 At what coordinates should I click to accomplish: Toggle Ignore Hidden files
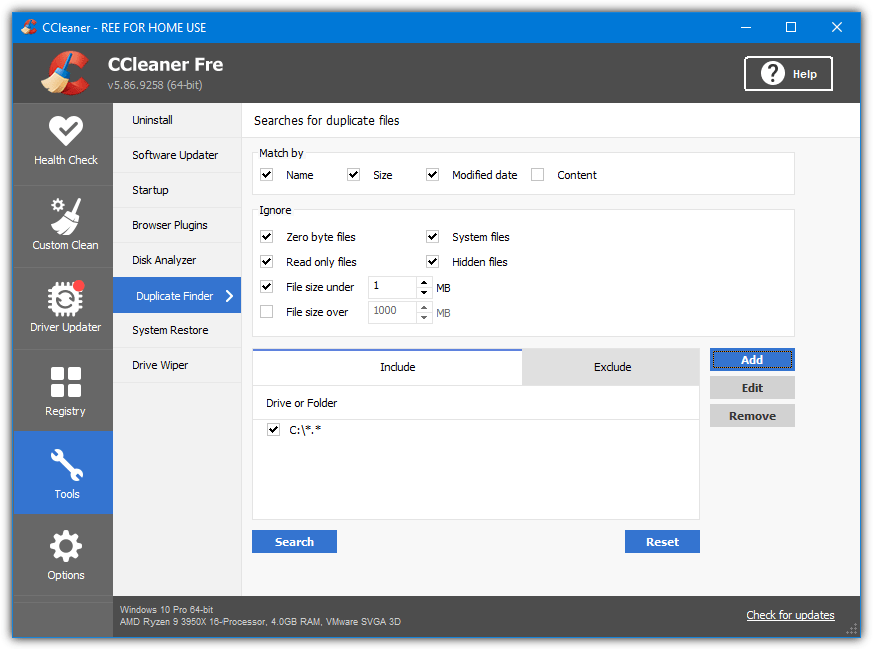click(x=433, y=262)
